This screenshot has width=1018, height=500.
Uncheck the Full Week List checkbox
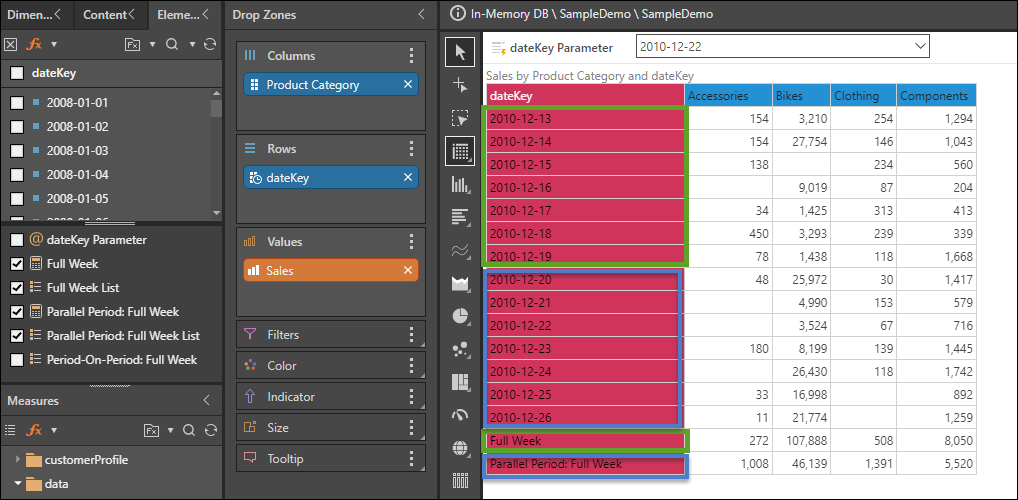tap(17, 288)
